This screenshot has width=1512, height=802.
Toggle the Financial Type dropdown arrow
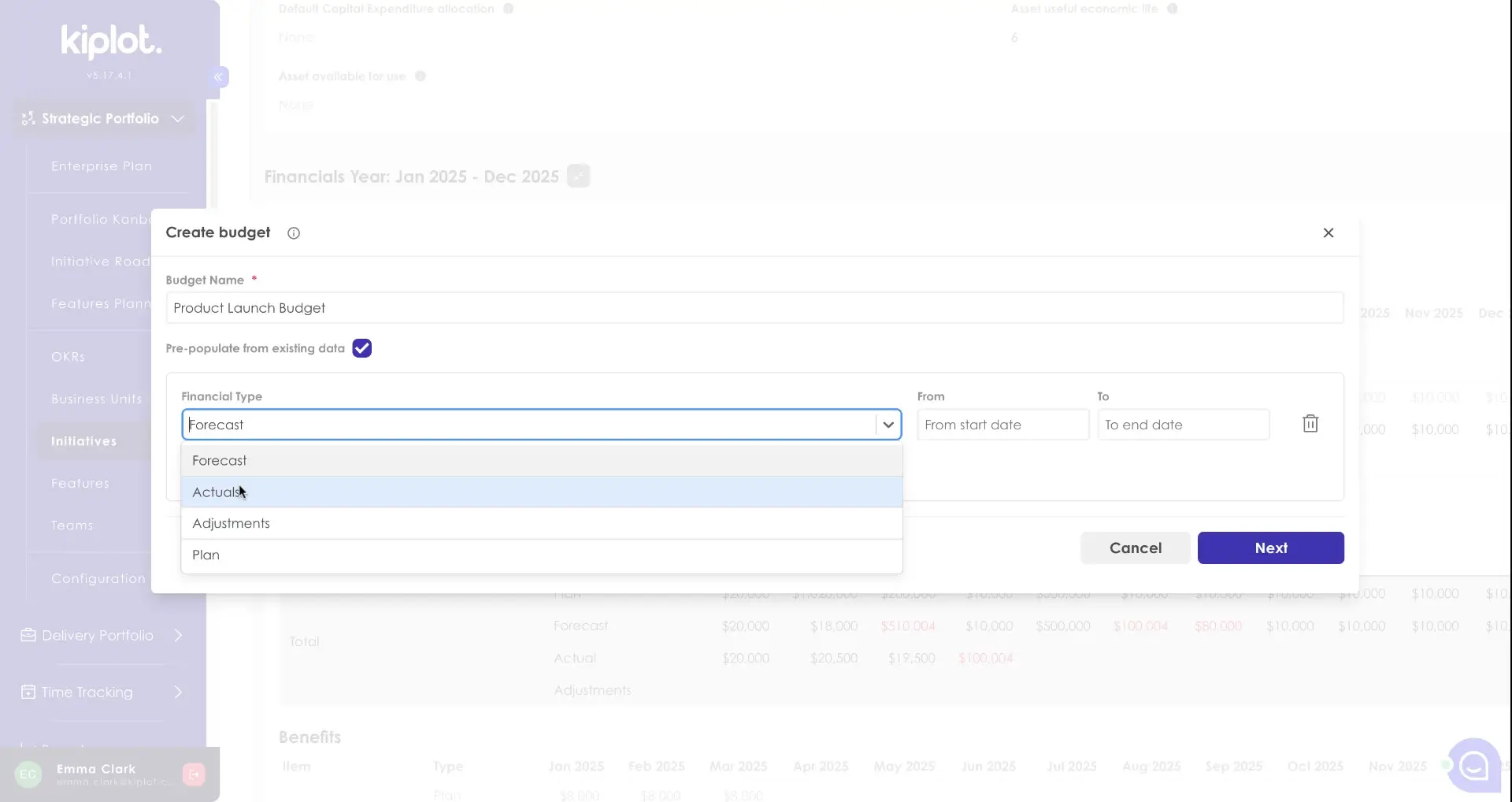coord(888,425)
